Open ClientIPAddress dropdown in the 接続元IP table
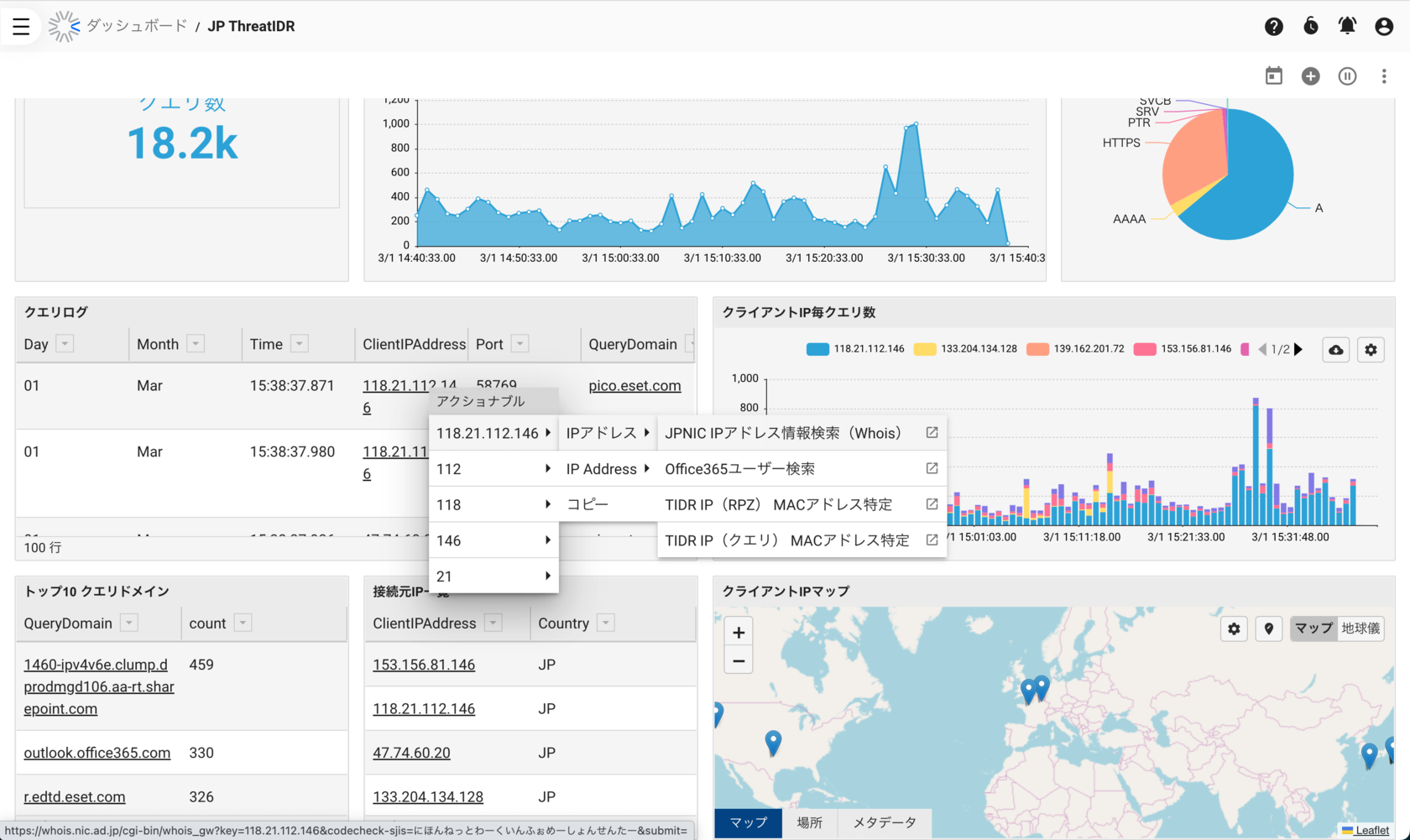Screen dimensions: 1410x840 click(493, 623)
